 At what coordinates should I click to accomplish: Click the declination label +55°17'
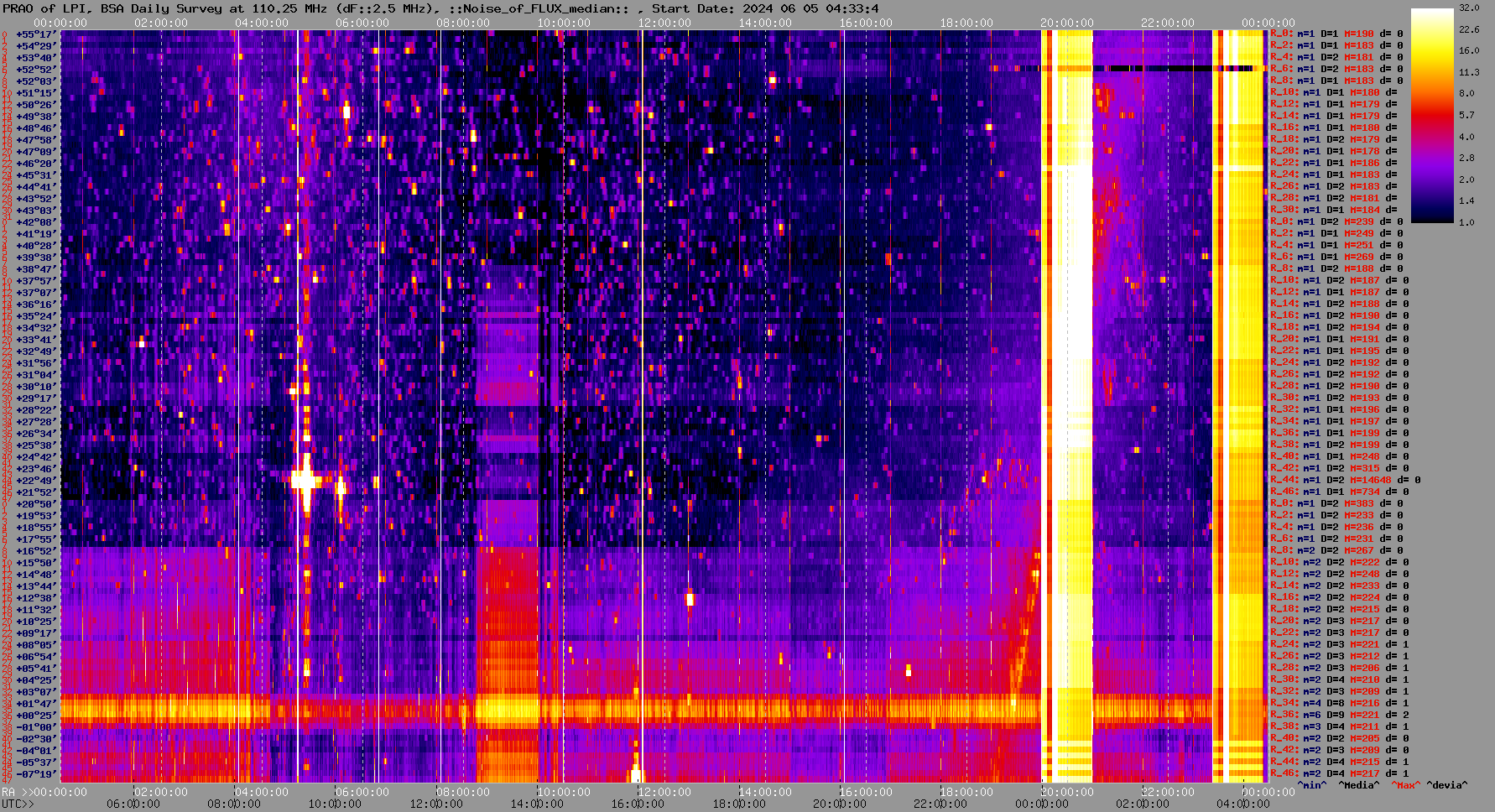[x=35, y=34]
